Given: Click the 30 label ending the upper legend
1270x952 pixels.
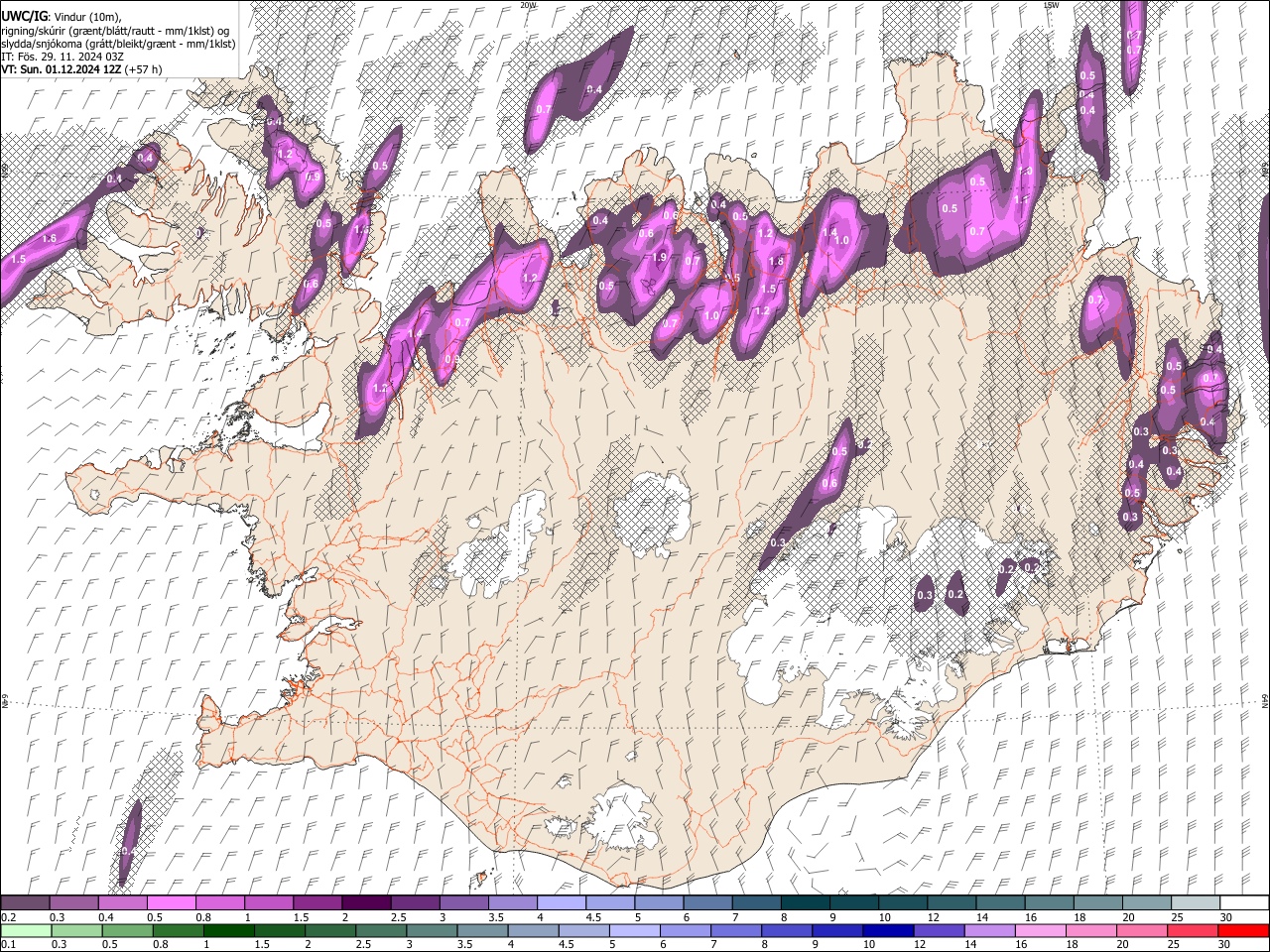Looking at the screenshot, I should coord(1226,917).
